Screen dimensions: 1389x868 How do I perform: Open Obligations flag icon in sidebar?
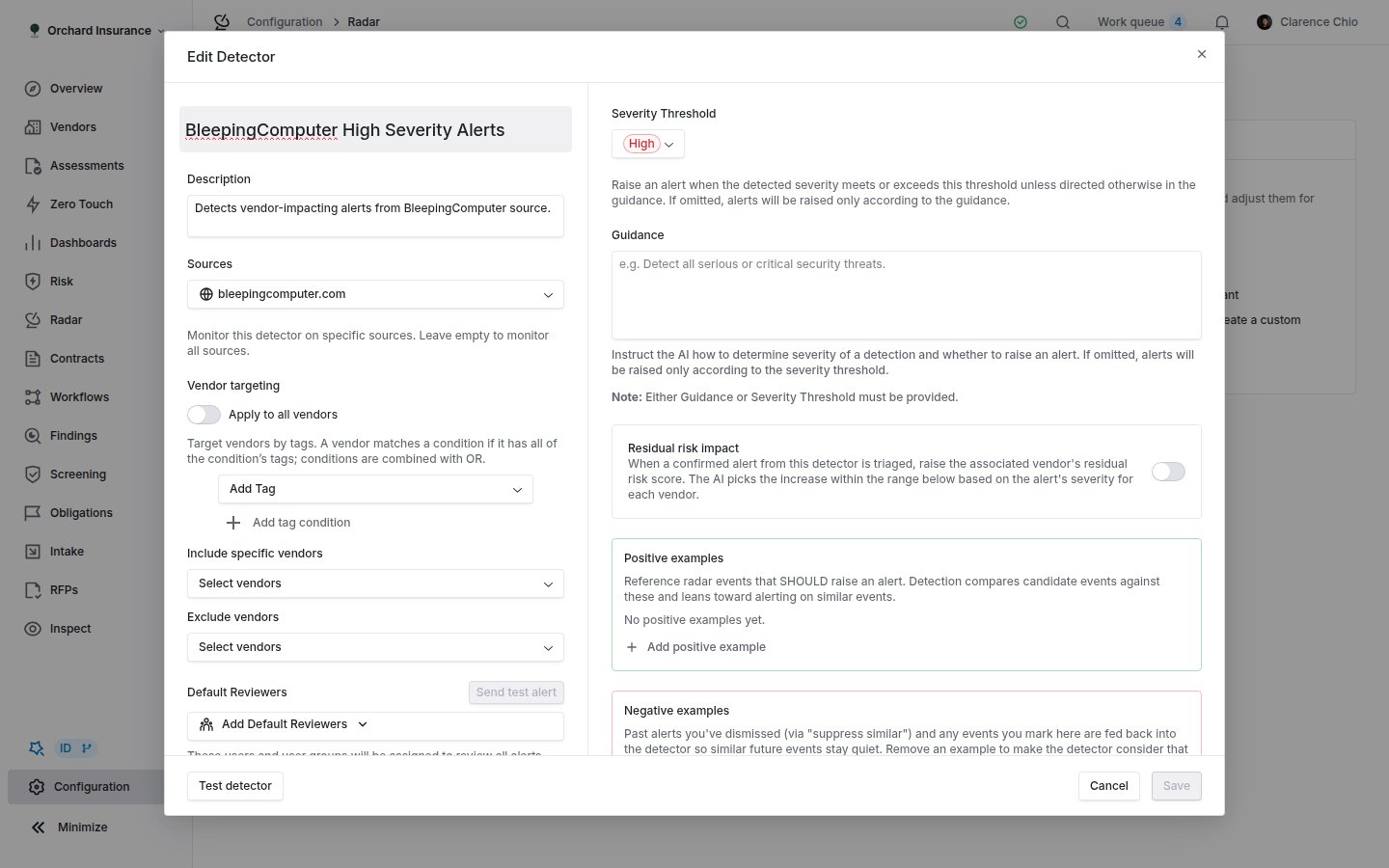33,513
